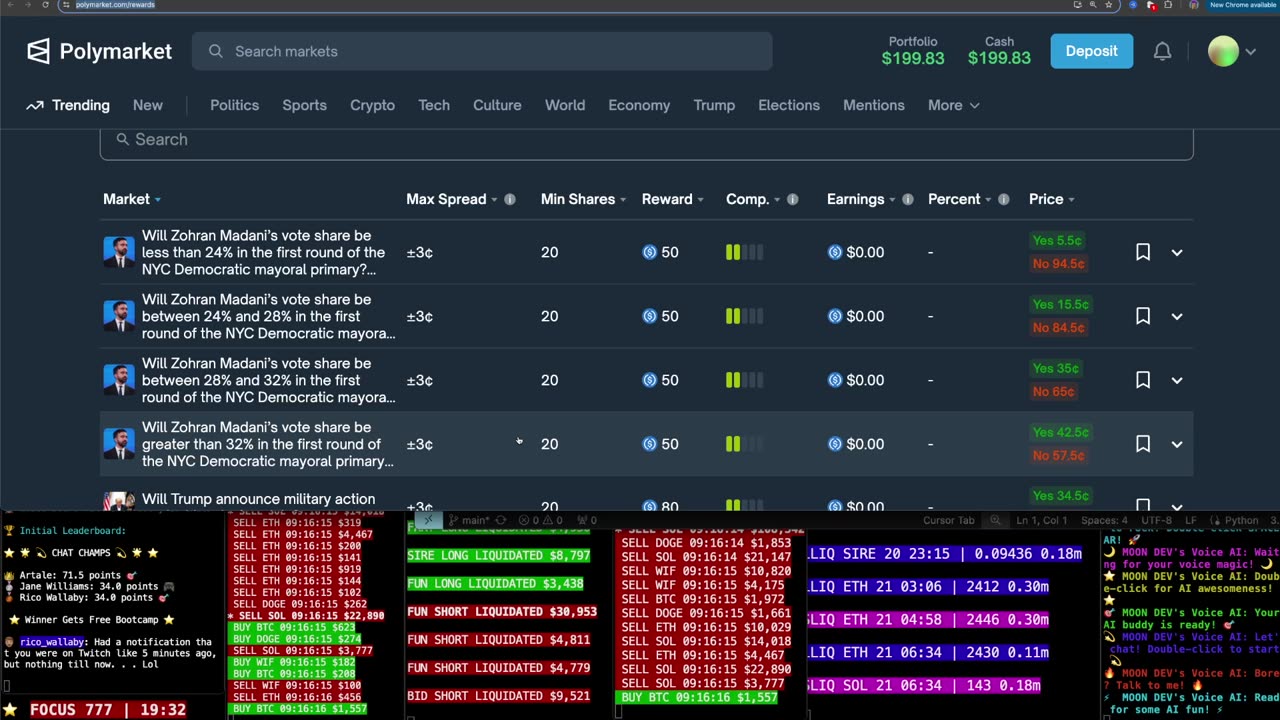Image resolution: width=1280 pixels, height=720 pixels.
Task: Click thumbnail of 'greater than 32%' market
Action: [x=119, y=444]
